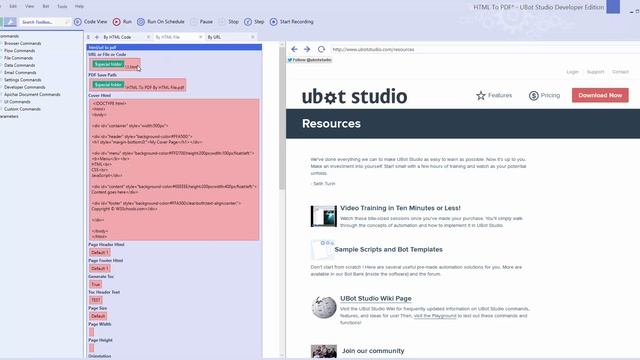The width and height of the screenshot is (640, 360).
Task: Expand Email Commands in toolbox
Action: (20, 73)
